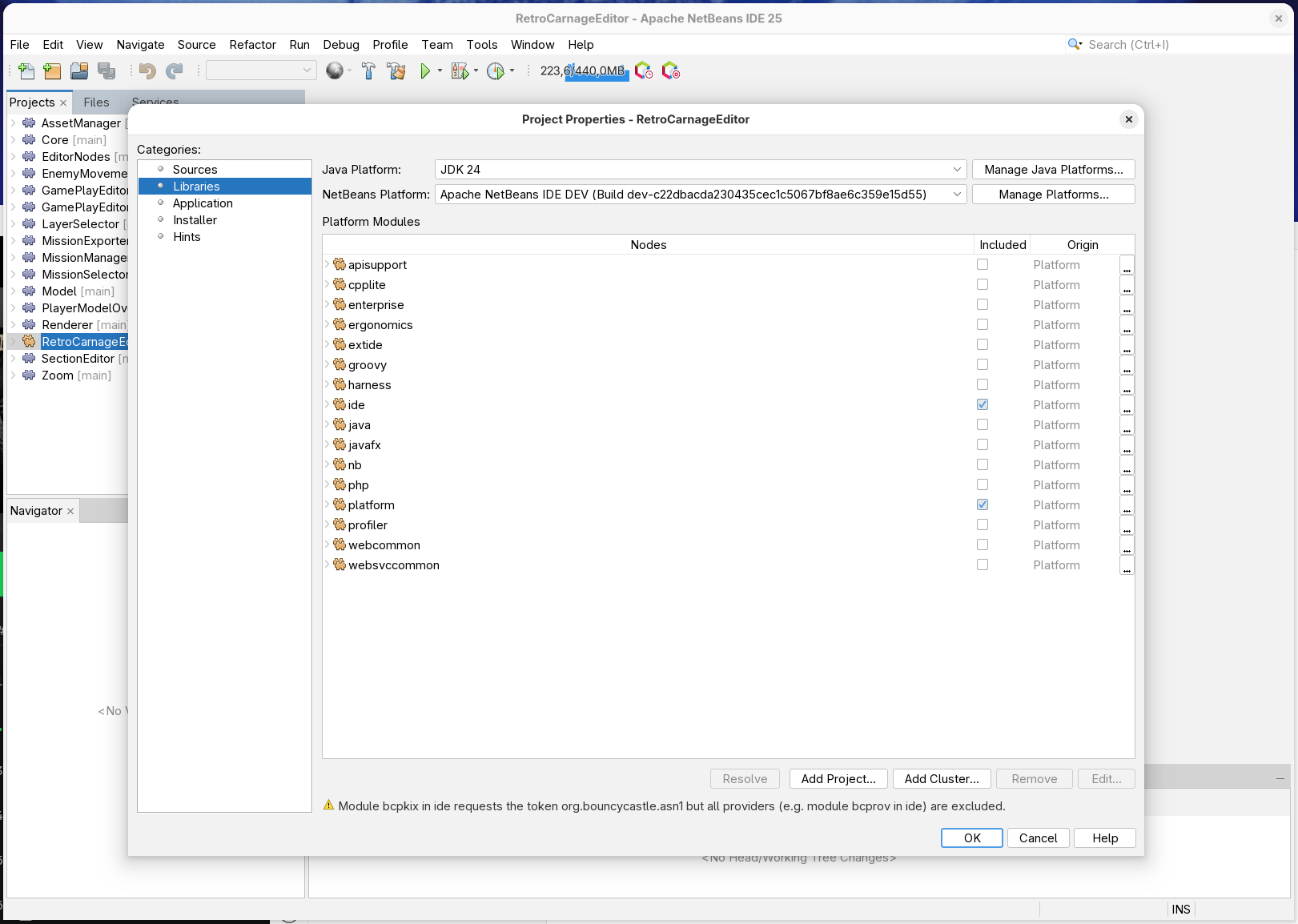
Task: Enable the webcommon Included checkbox
Action: tap(983, 544)
